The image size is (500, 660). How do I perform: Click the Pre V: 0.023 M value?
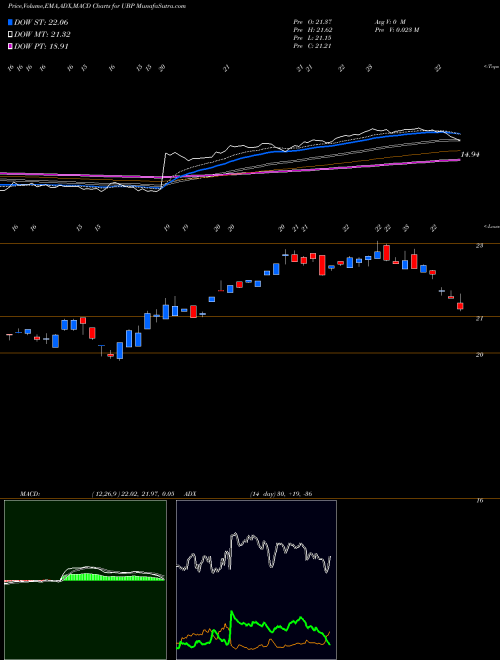pyautogui.click(x=396, y=30)
